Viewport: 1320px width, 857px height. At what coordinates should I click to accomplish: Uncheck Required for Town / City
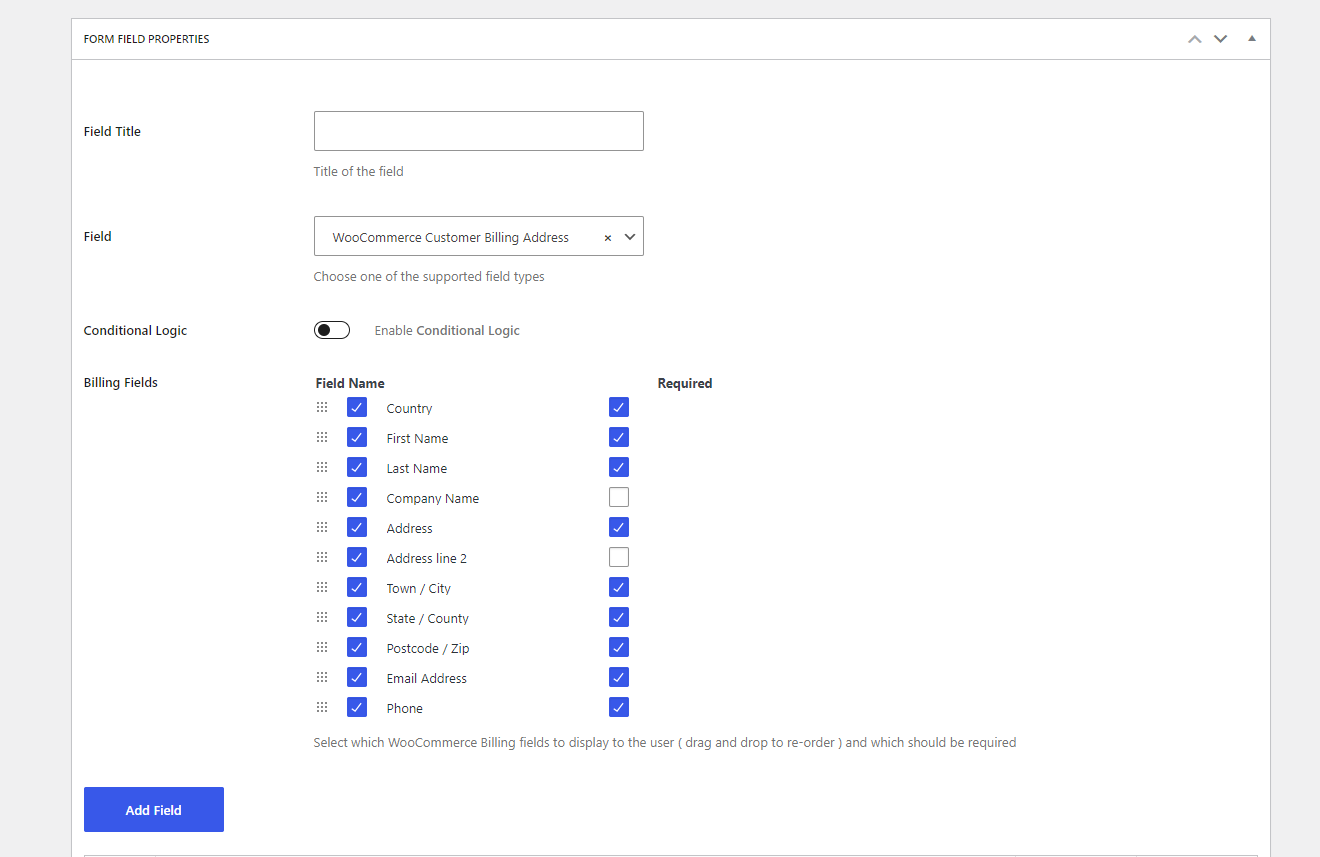[619, 587]
